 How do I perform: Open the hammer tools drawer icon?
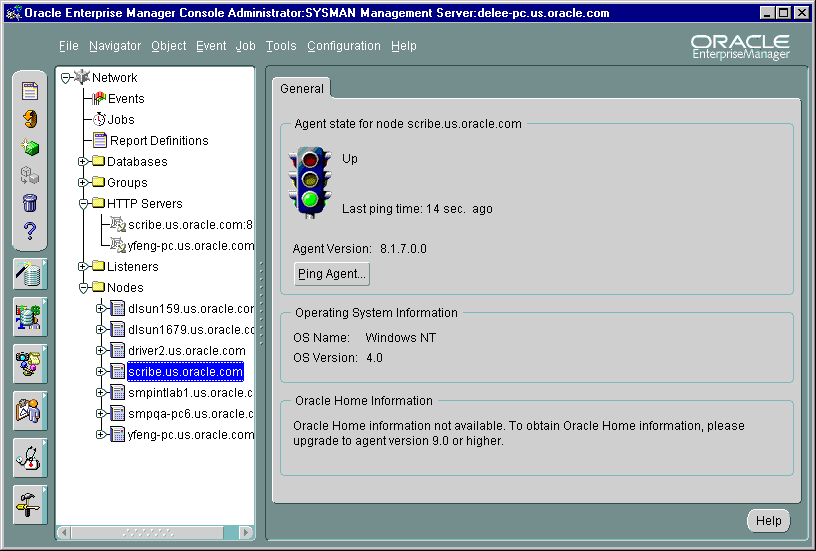click(30, 505)
